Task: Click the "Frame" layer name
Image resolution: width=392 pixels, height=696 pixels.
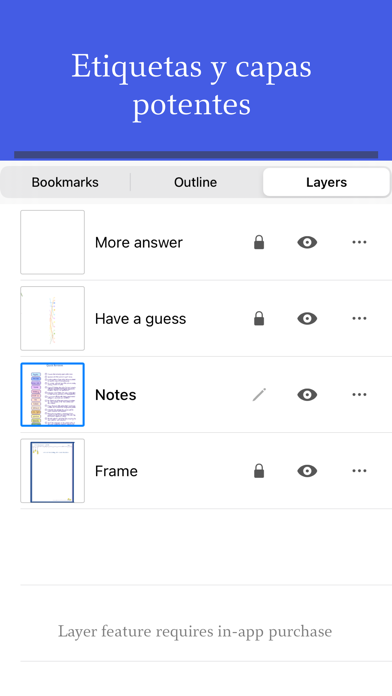Action: click(x=116, y=471)
